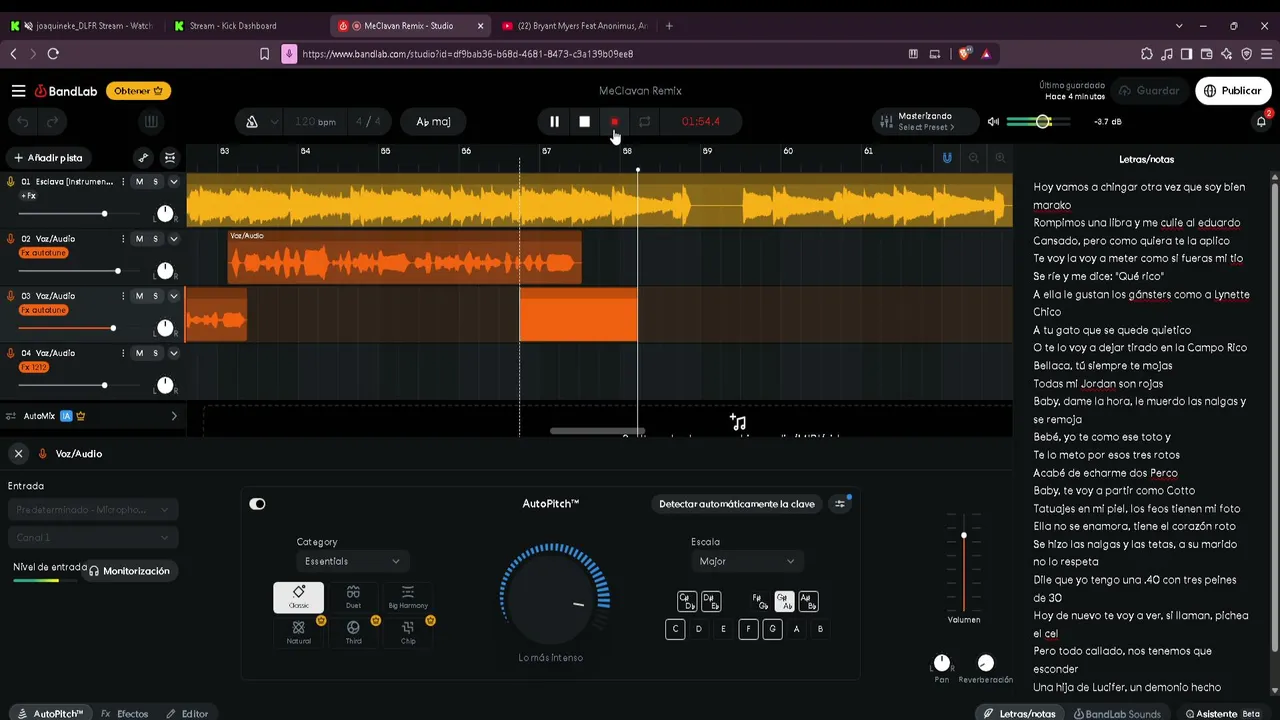Switch to the Efectos tab
The image size is (1280, 720).
(125, 714)
